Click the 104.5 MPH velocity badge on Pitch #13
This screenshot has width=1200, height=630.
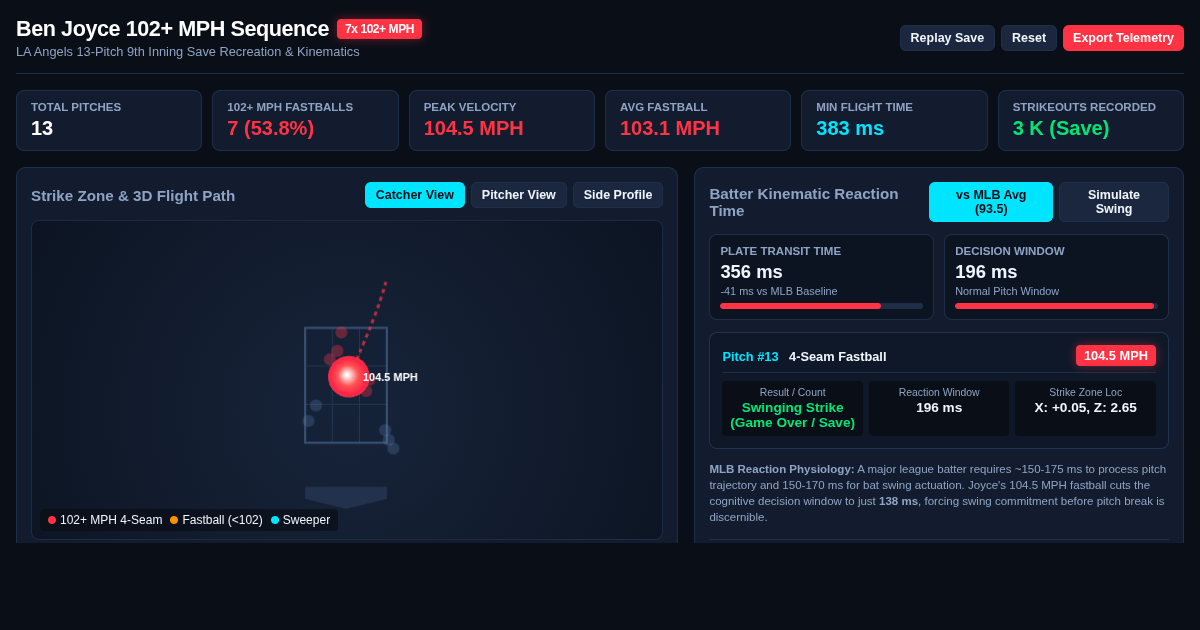pos(1116,356)
